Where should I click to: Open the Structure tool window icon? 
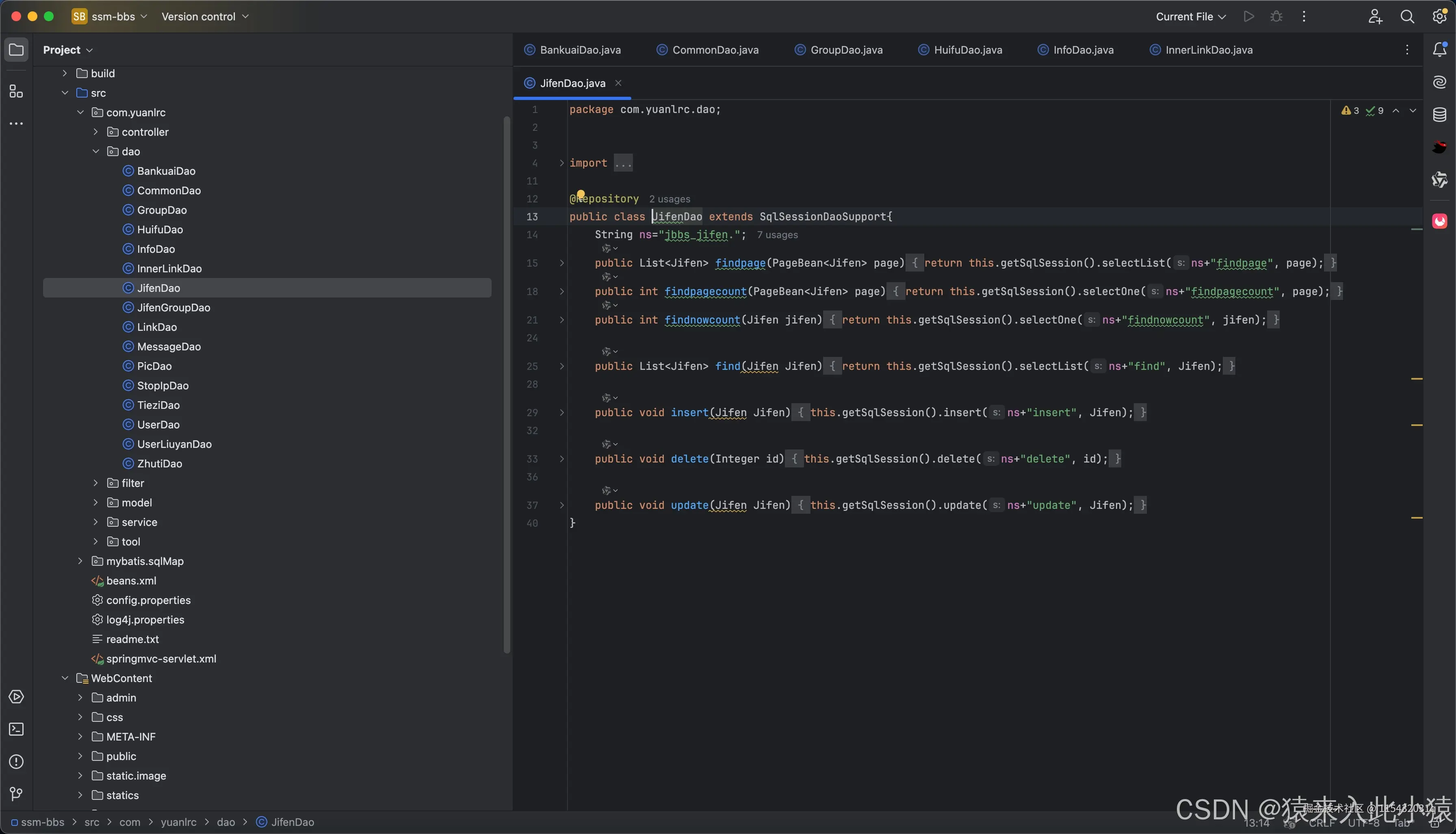(x=16, y=91)
